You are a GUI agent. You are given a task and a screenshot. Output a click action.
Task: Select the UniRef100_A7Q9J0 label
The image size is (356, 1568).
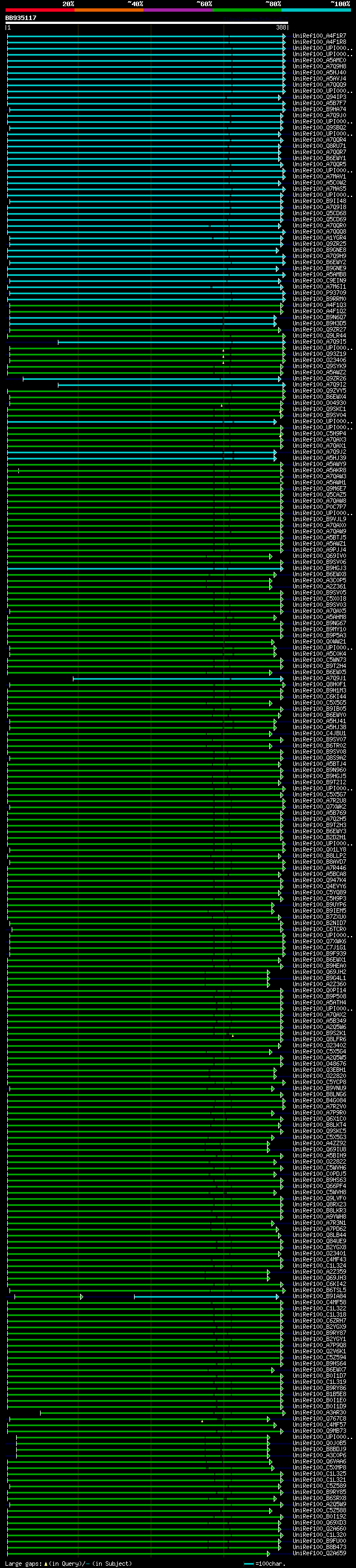(x=319, y=115)
